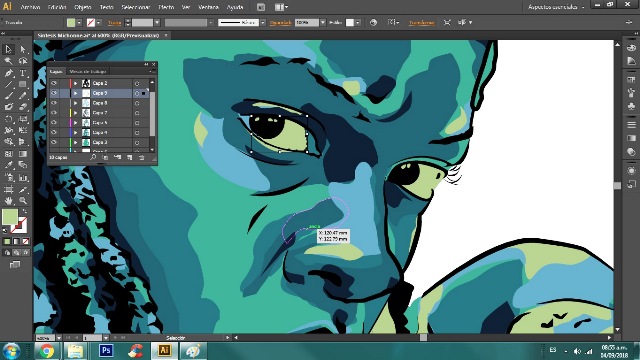Select the Rectangle tool
Image resolution: width=640 pixels, height=360 pixels.
pyautogui.click(x=23, y=84)
